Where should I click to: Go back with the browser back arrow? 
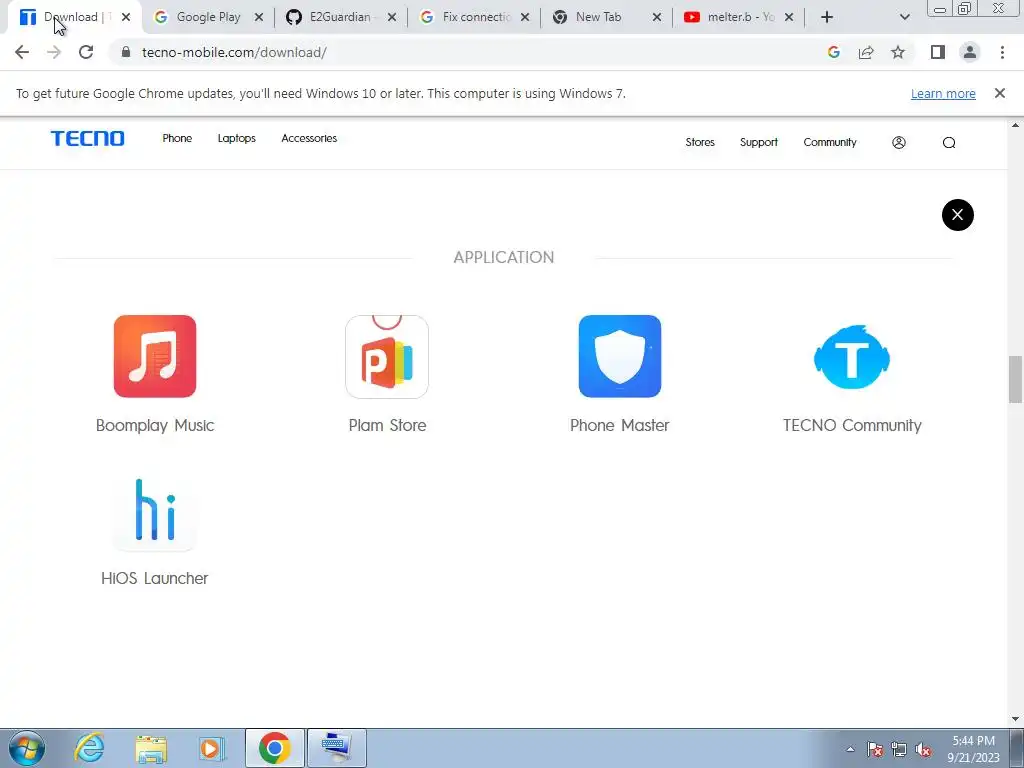coord(22,52)
